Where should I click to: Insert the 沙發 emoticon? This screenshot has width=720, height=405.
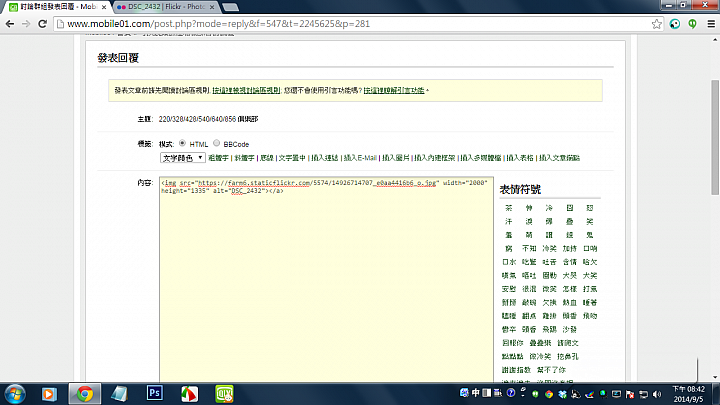[569, 330]
